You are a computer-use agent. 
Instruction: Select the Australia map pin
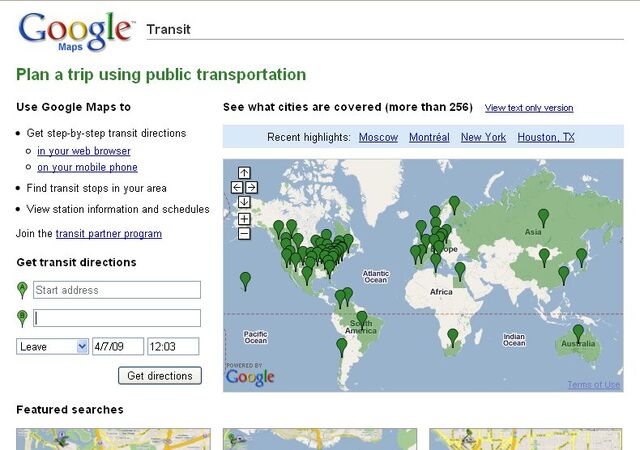578,334
